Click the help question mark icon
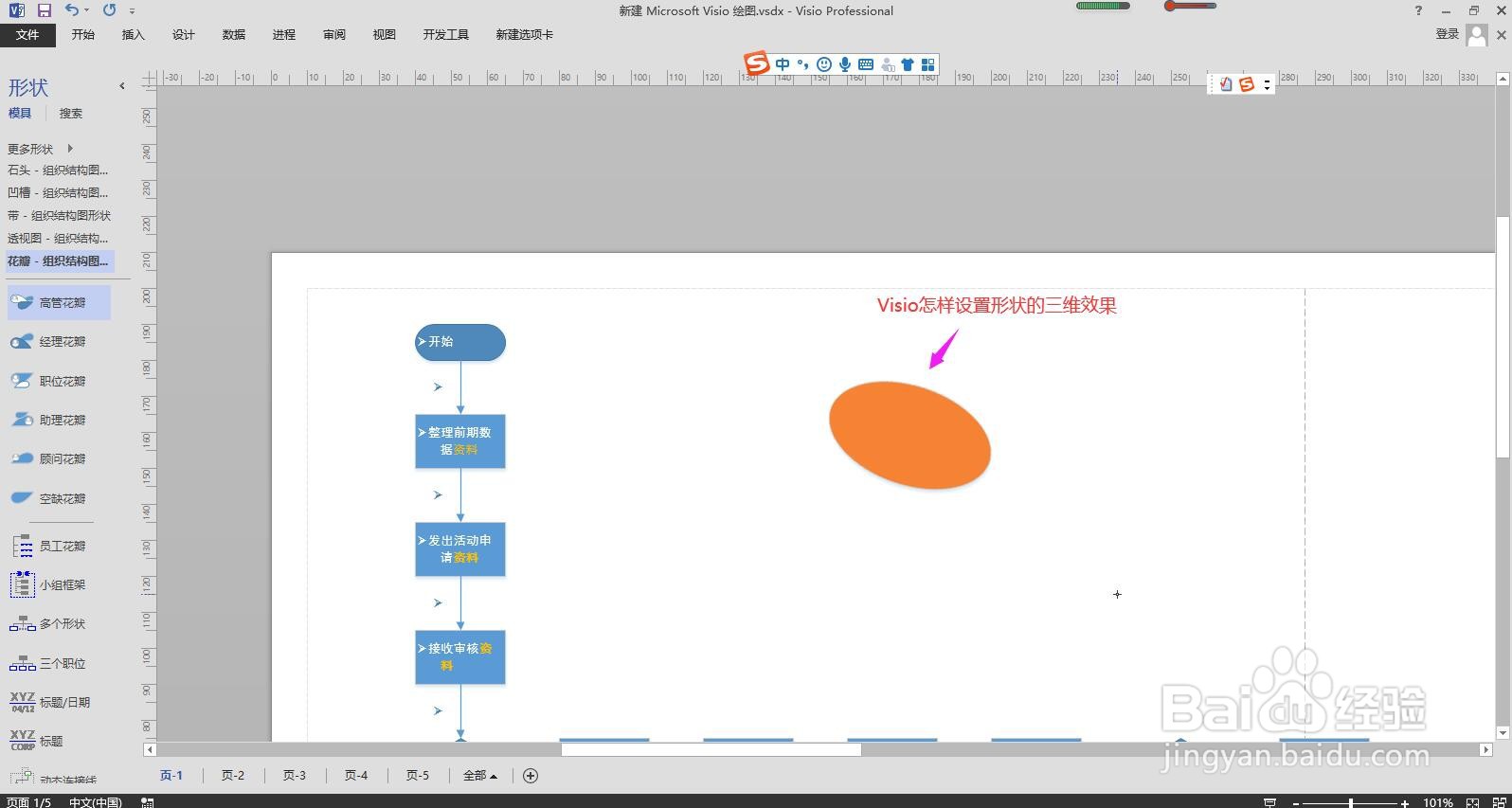 tap(1418, 11)
